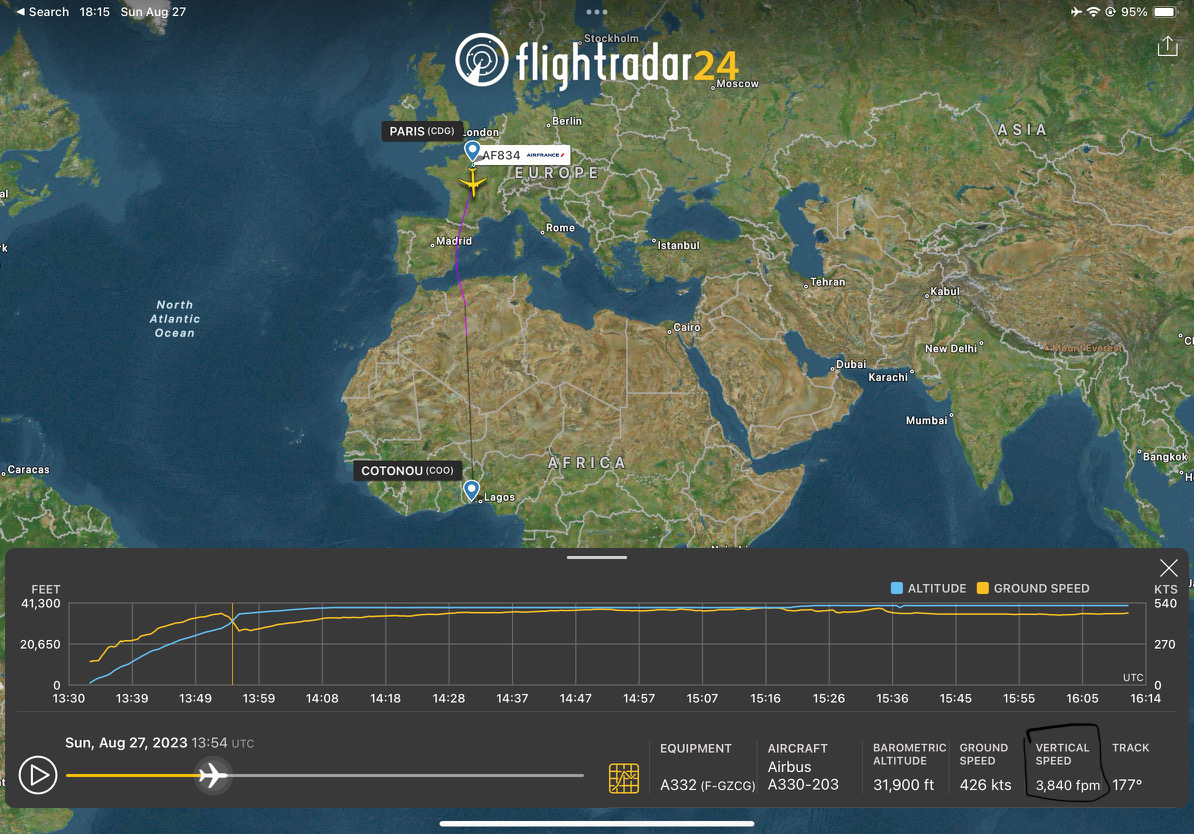This screenshot has width=1194, height=834.
Task: Tap the Rome city label on map
Action: point(560,228)
